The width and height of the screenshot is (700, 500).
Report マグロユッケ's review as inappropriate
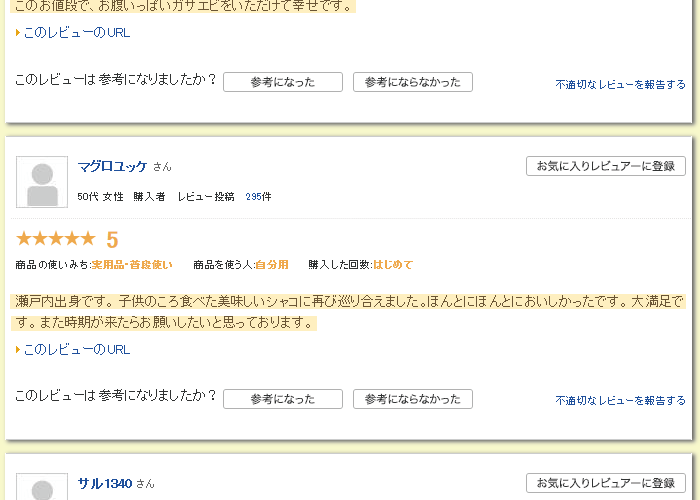coord(620,401)
